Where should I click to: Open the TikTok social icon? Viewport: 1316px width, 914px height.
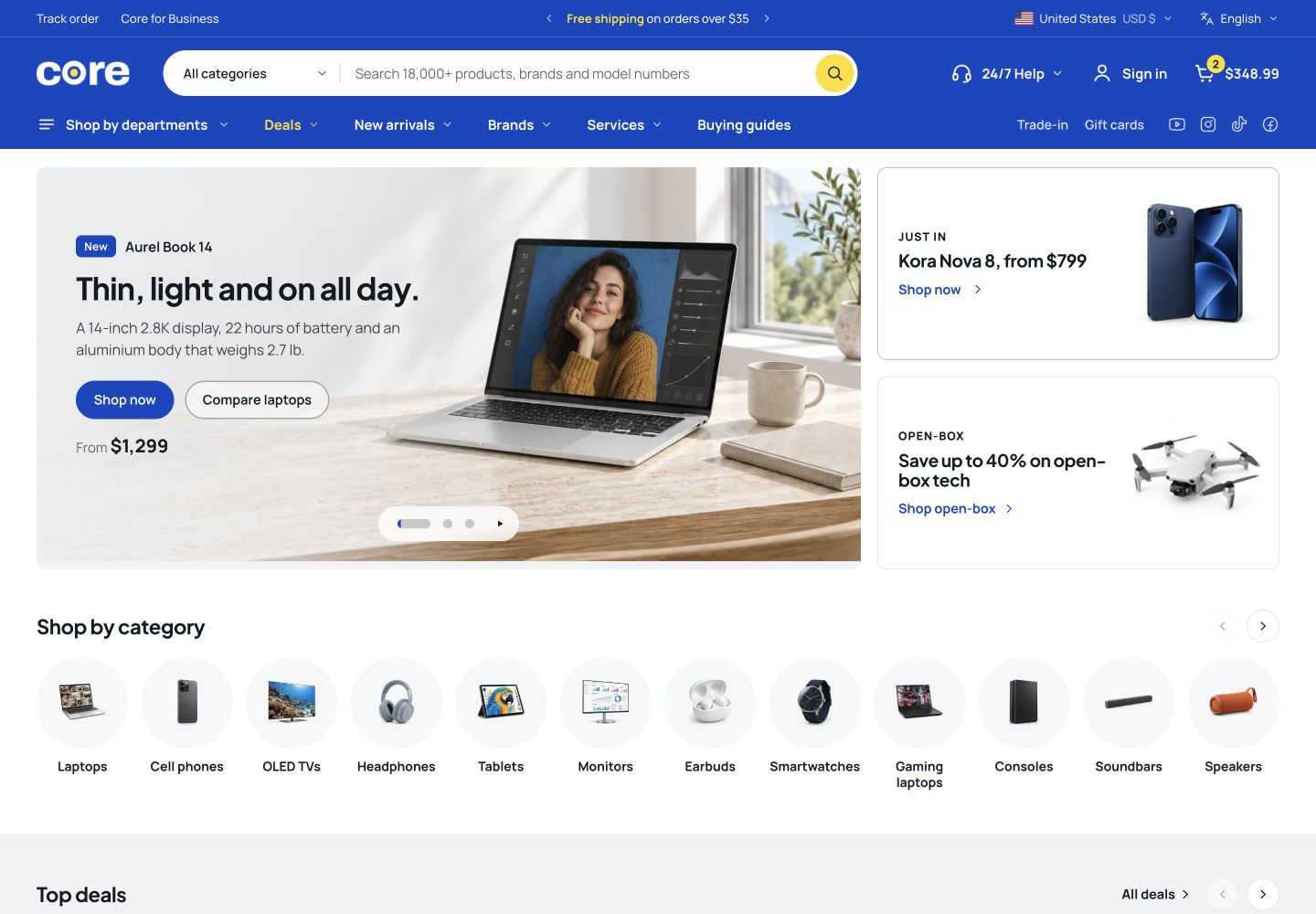coord(1239,124)
